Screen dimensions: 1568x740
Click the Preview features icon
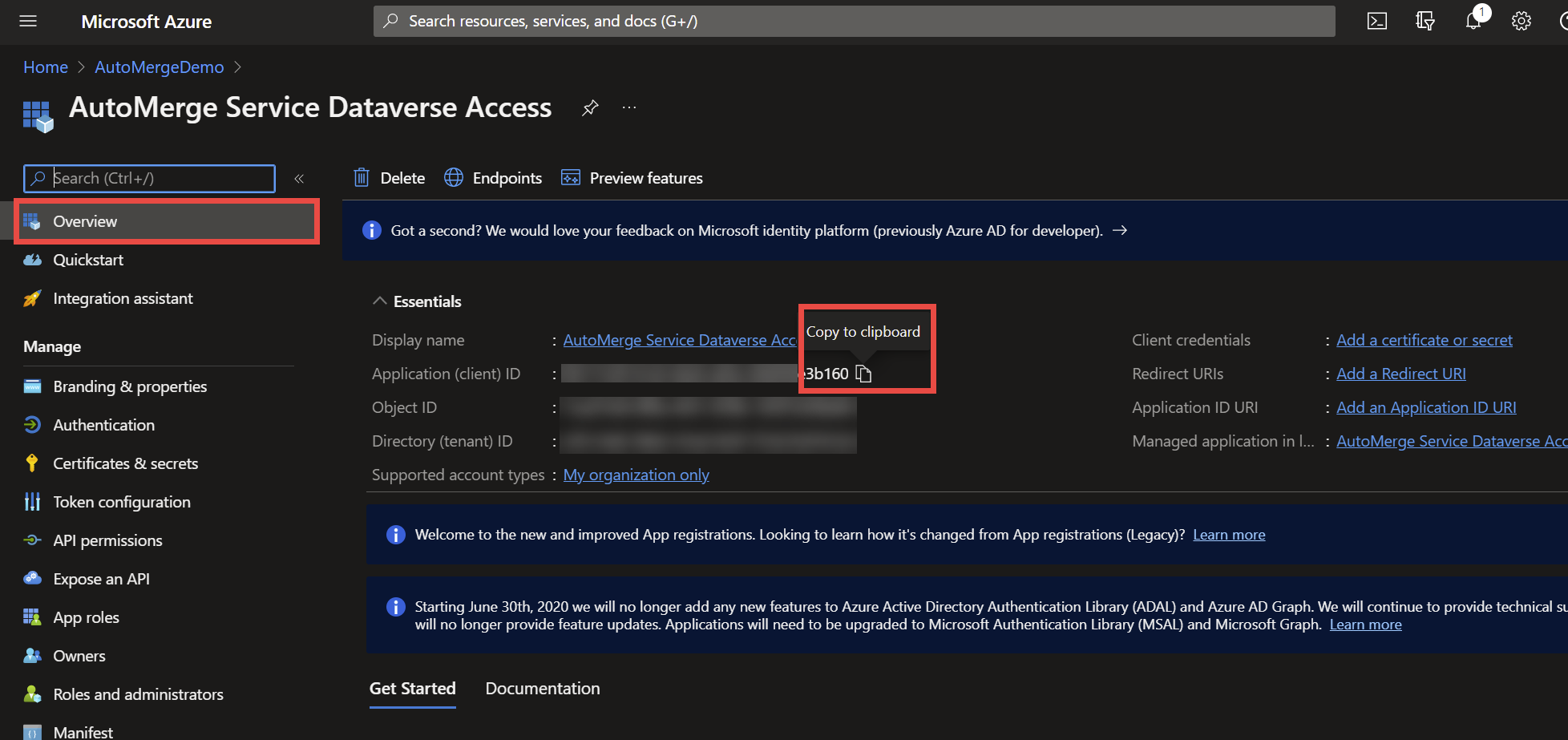click(x=571, y=177)
